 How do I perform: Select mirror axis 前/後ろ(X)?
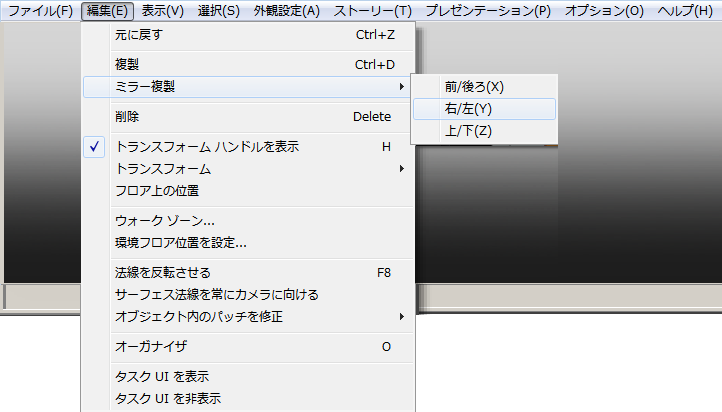pyautogui.click(x=484, y=87)
